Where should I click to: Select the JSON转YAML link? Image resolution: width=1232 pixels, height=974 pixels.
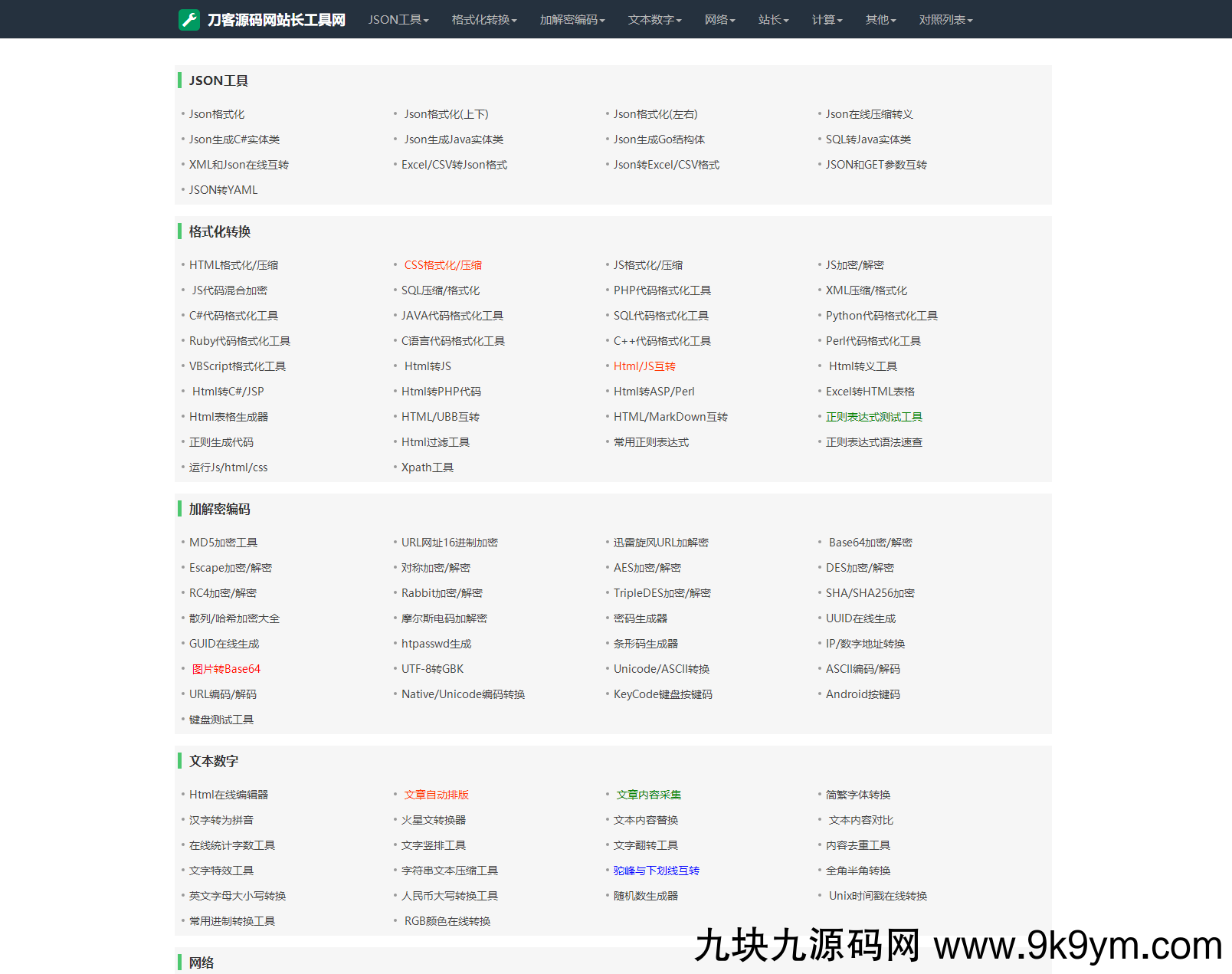tap(223, 190)
